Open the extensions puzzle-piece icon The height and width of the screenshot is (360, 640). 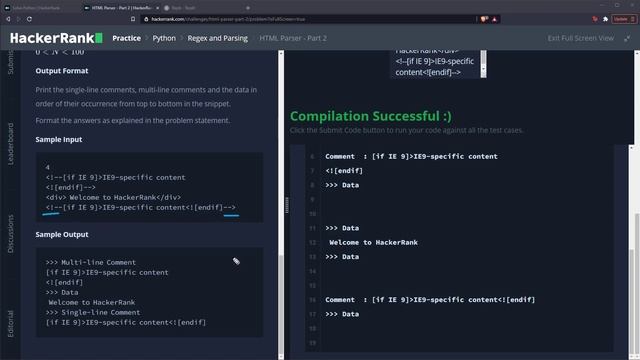(605, 19)
